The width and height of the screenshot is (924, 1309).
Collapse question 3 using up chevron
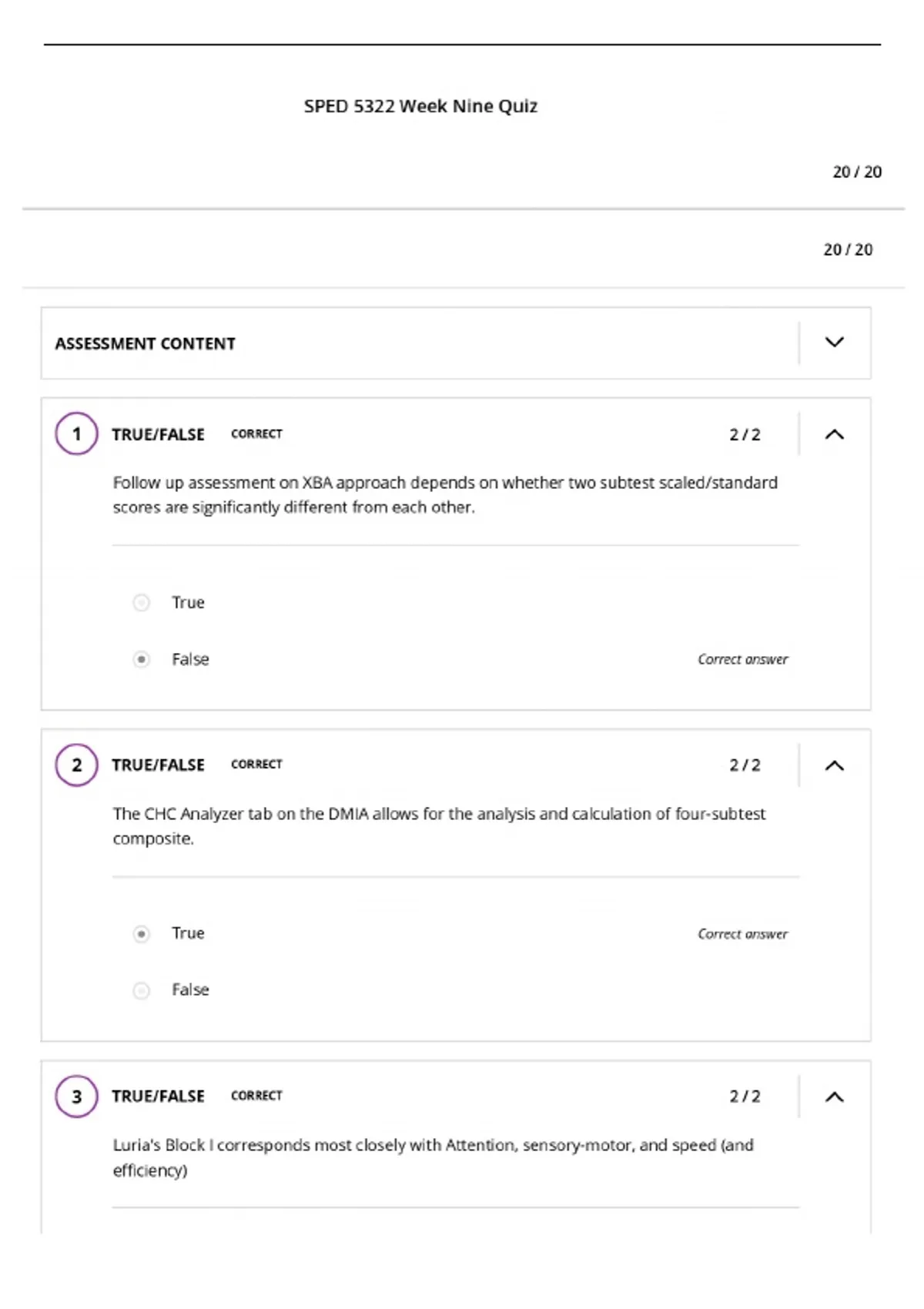click(x=835, y=1096)
